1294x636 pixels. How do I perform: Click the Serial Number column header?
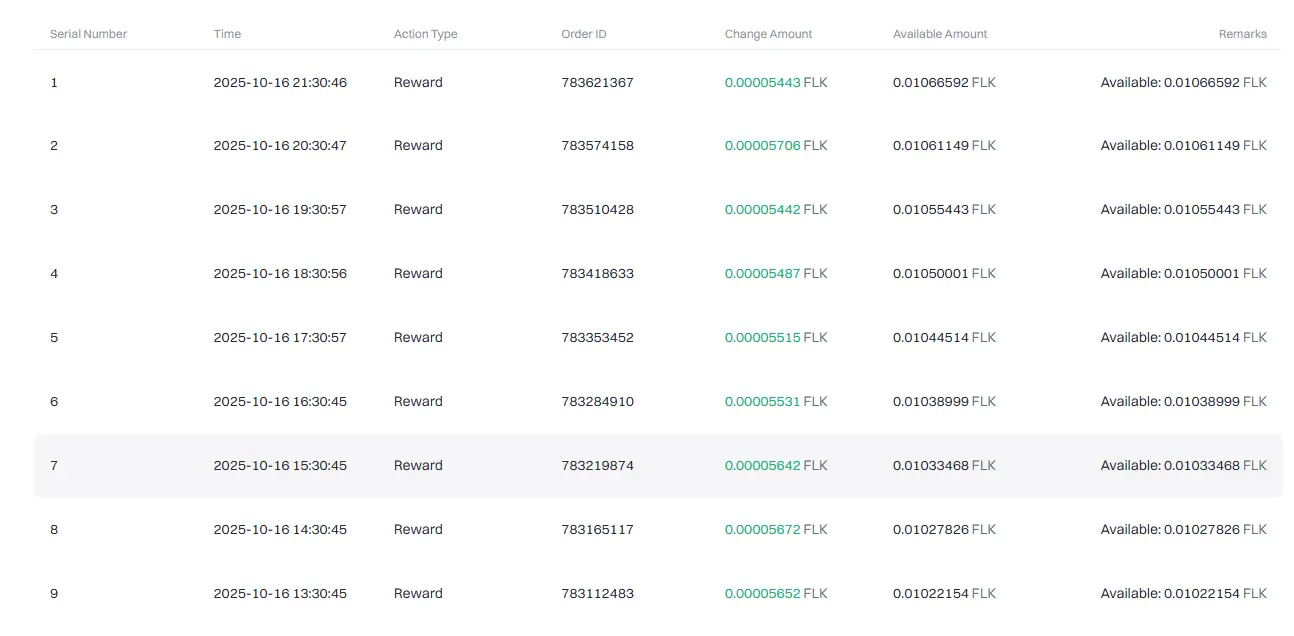pos(88,34)
